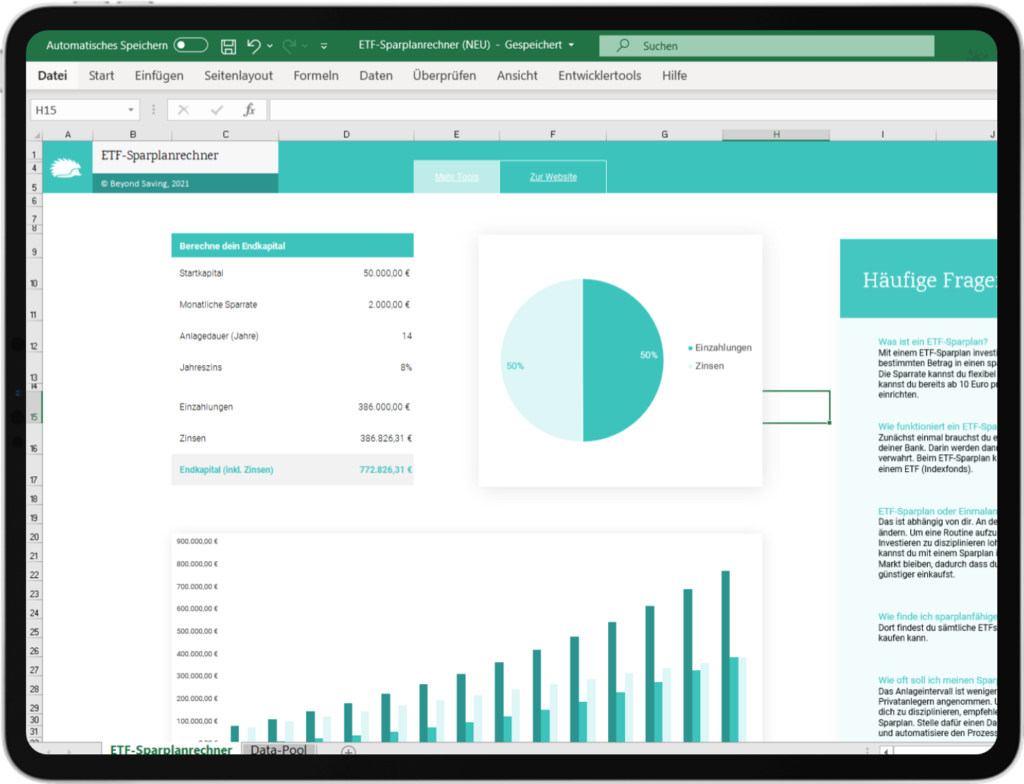Click the Redo icon

pyautogui.click(x=290, y=45)
